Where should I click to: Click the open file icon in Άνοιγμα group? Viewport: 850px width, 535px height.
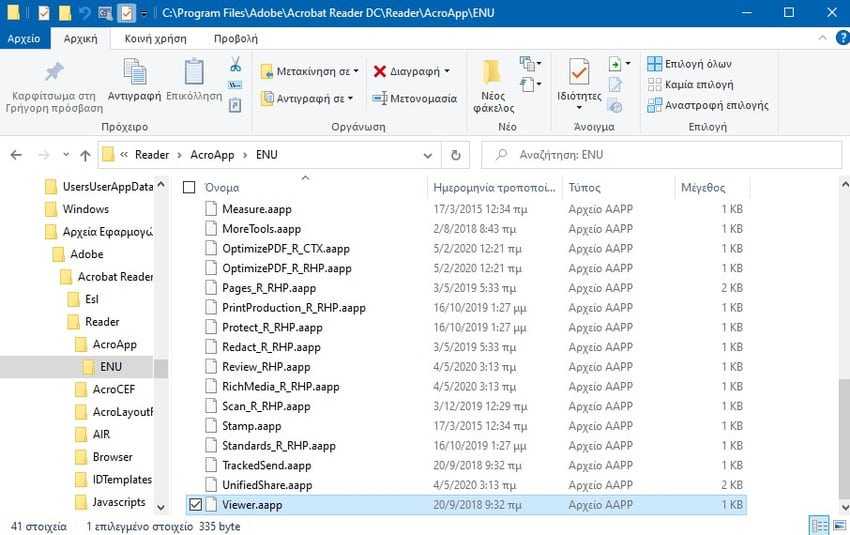coord(615,64)
